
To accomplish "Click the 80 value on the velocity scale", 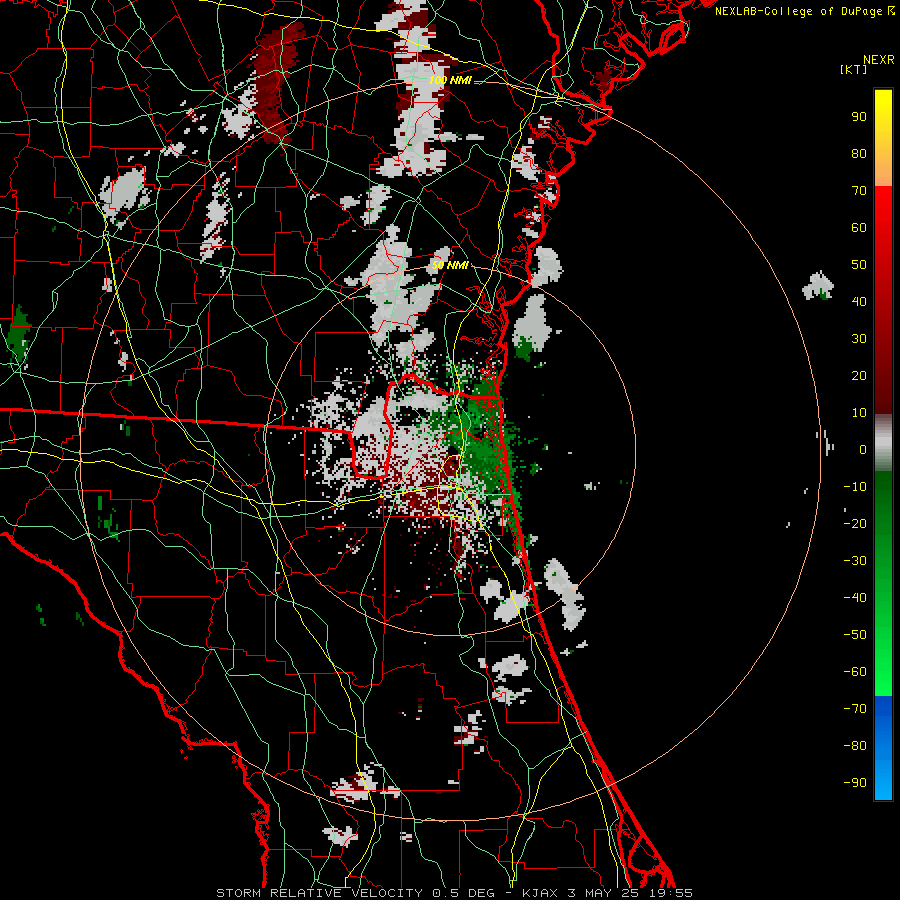I will (859, 154).
